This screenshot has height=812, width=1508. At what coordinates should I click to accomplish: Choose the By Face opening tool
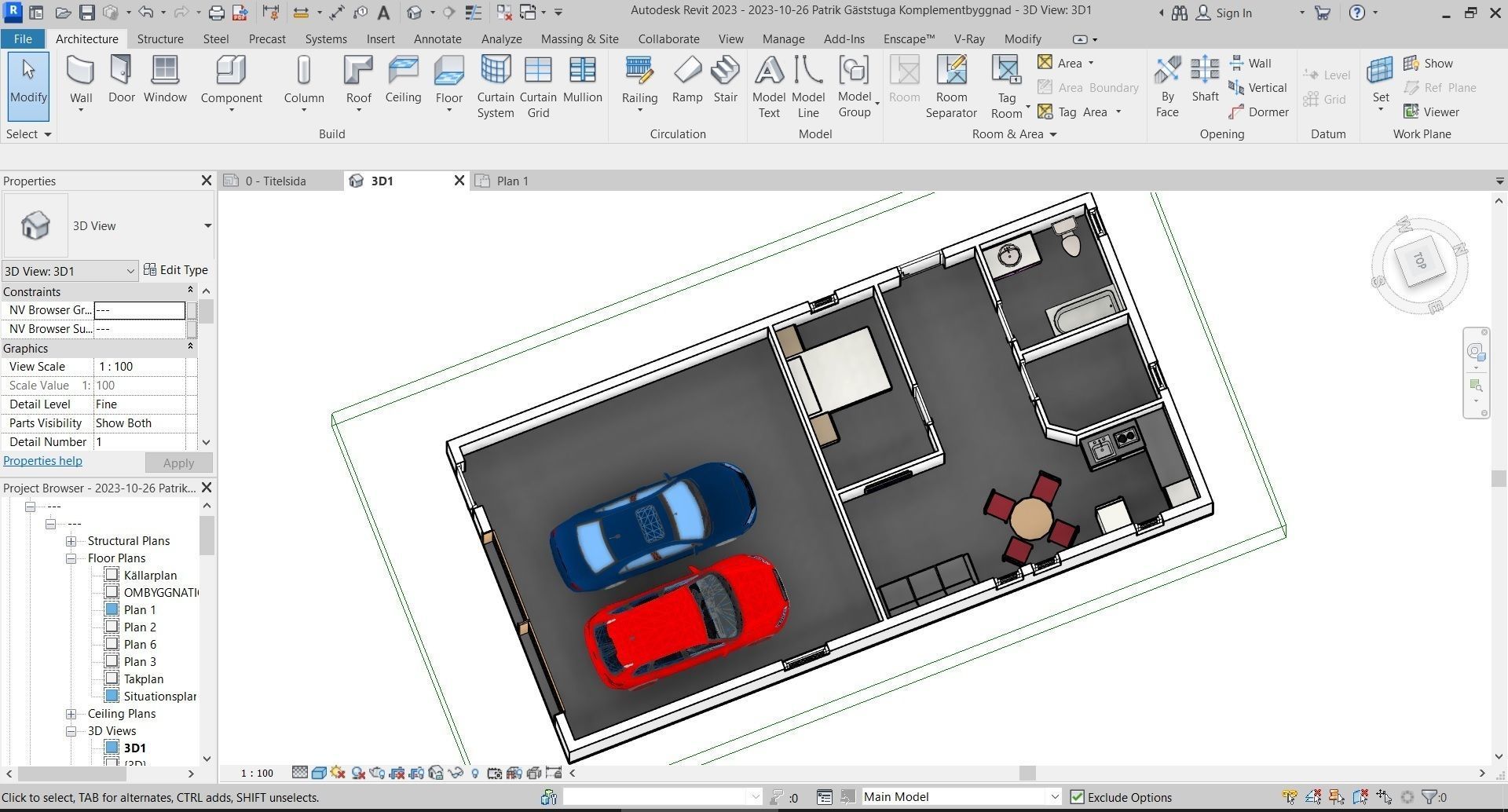[1167, 87]
